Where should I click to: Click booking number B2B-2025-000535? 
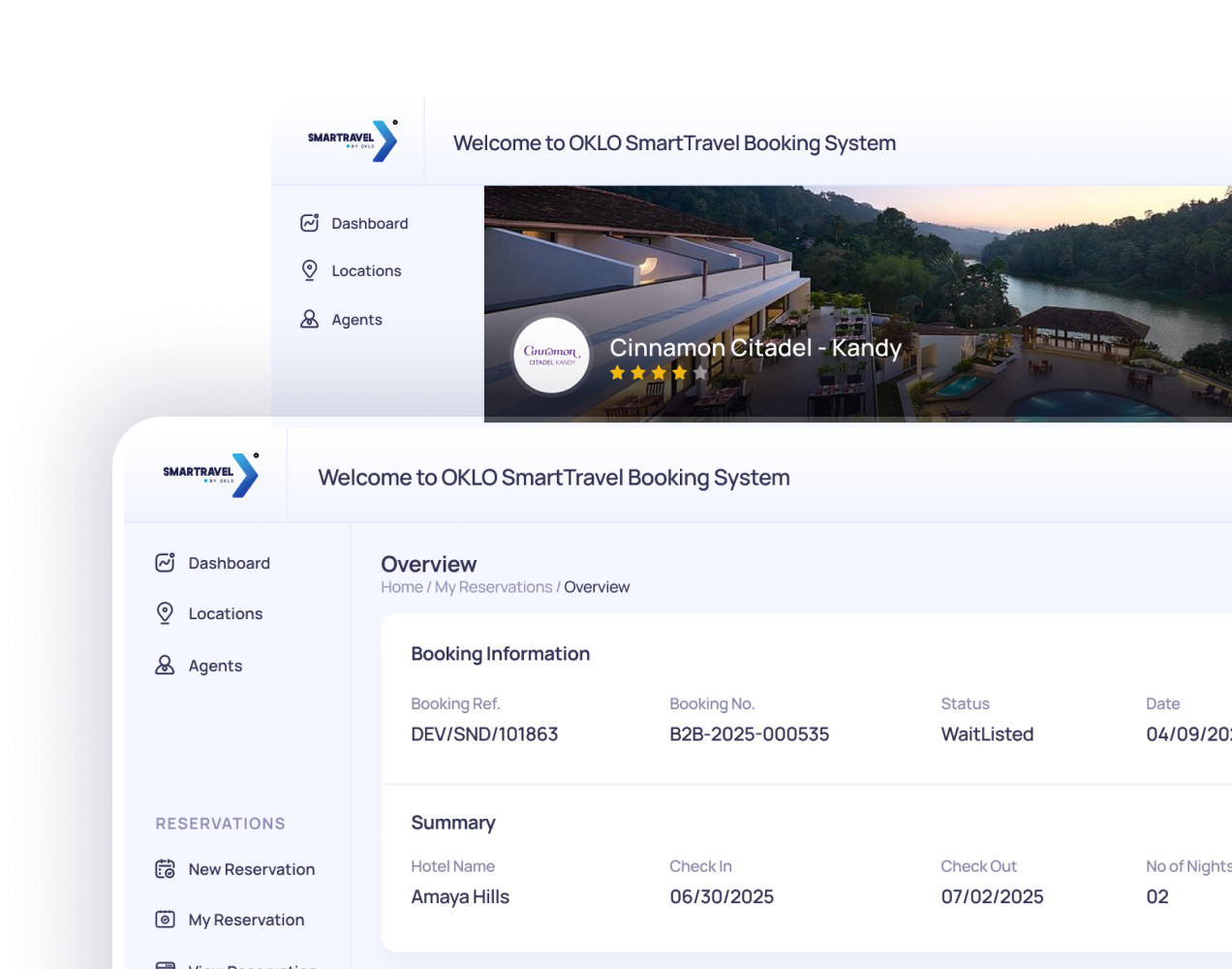coord(750,735)
